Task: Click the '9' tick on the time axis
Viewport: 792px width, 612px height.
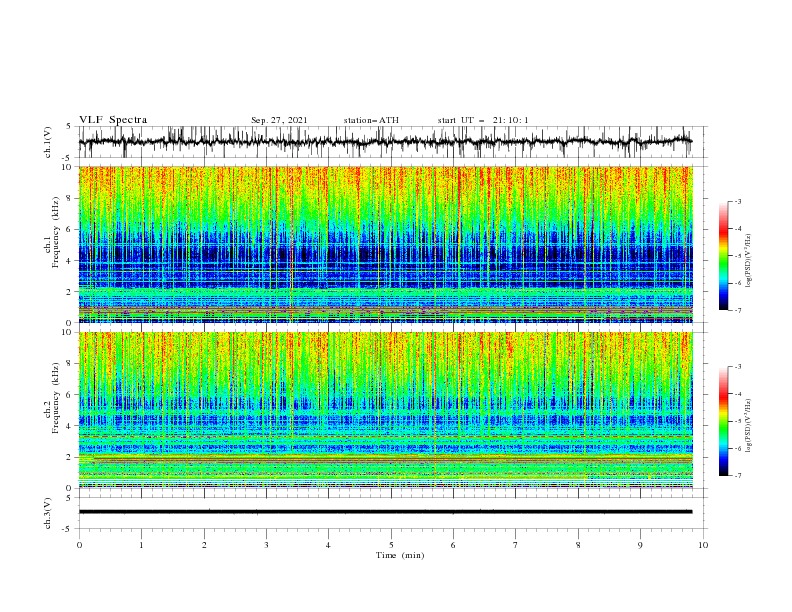Action: (x=640, y=545)
